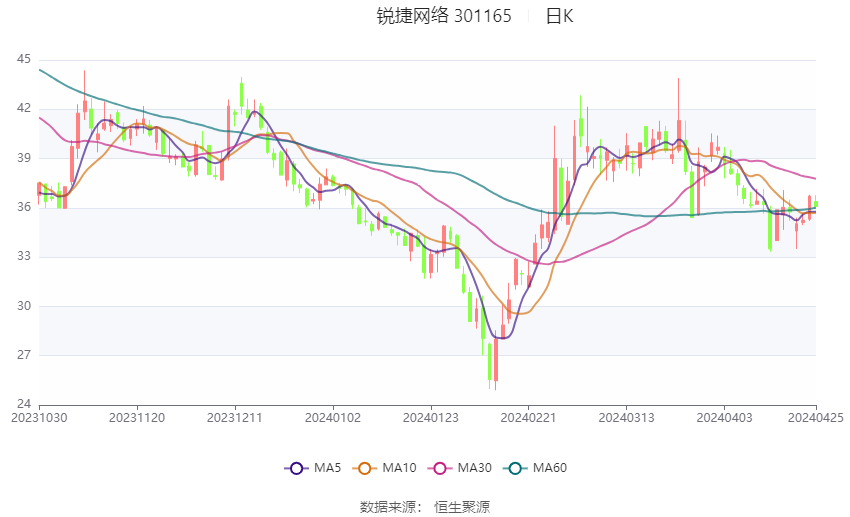850x517 pixels.
Task: Hide the MA5 line via its label
Action: point(327,468)
